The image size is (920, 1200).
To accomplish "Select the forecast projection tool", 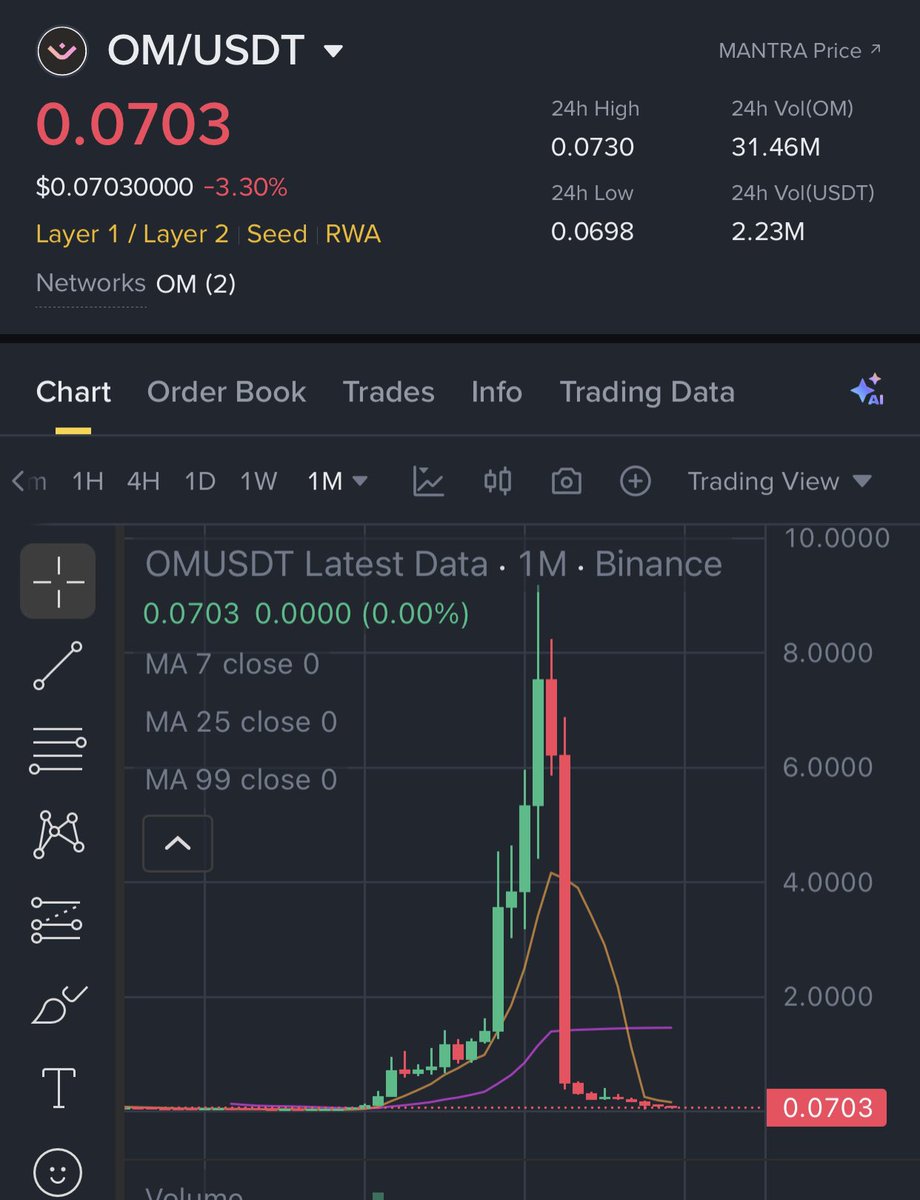I will click(x=57, y=918).
